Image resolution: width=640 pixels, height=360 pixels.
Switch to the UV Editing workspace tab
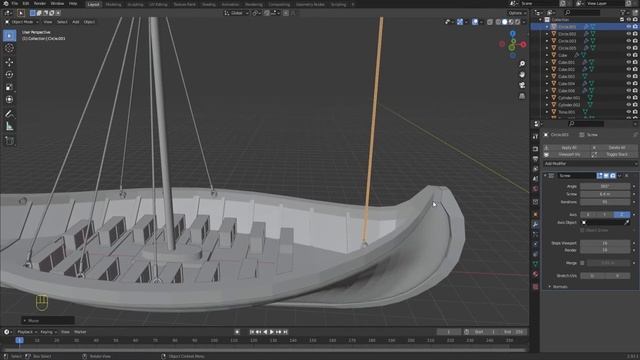tap(158, 4)
